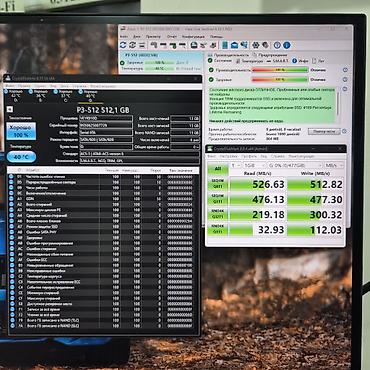Viewport: 370px width, 370px height.
Task: Click the Здоровье progress bar in Hard Disk Sentinel overview
Action: 280,80
